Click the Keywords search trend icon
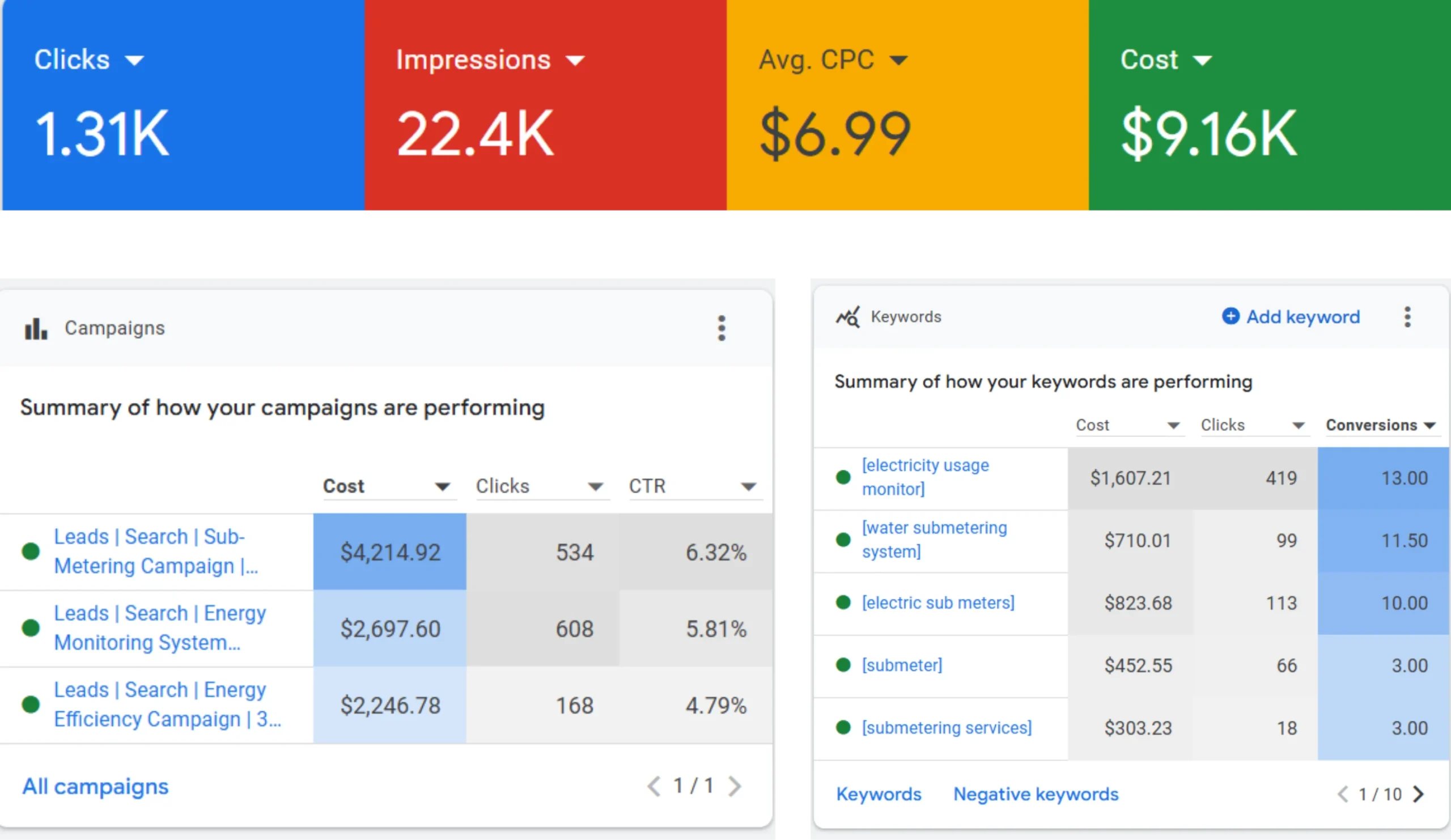The height and width of the screenshot is (840, 1451). pyautogui.click(x=847, y=317)
